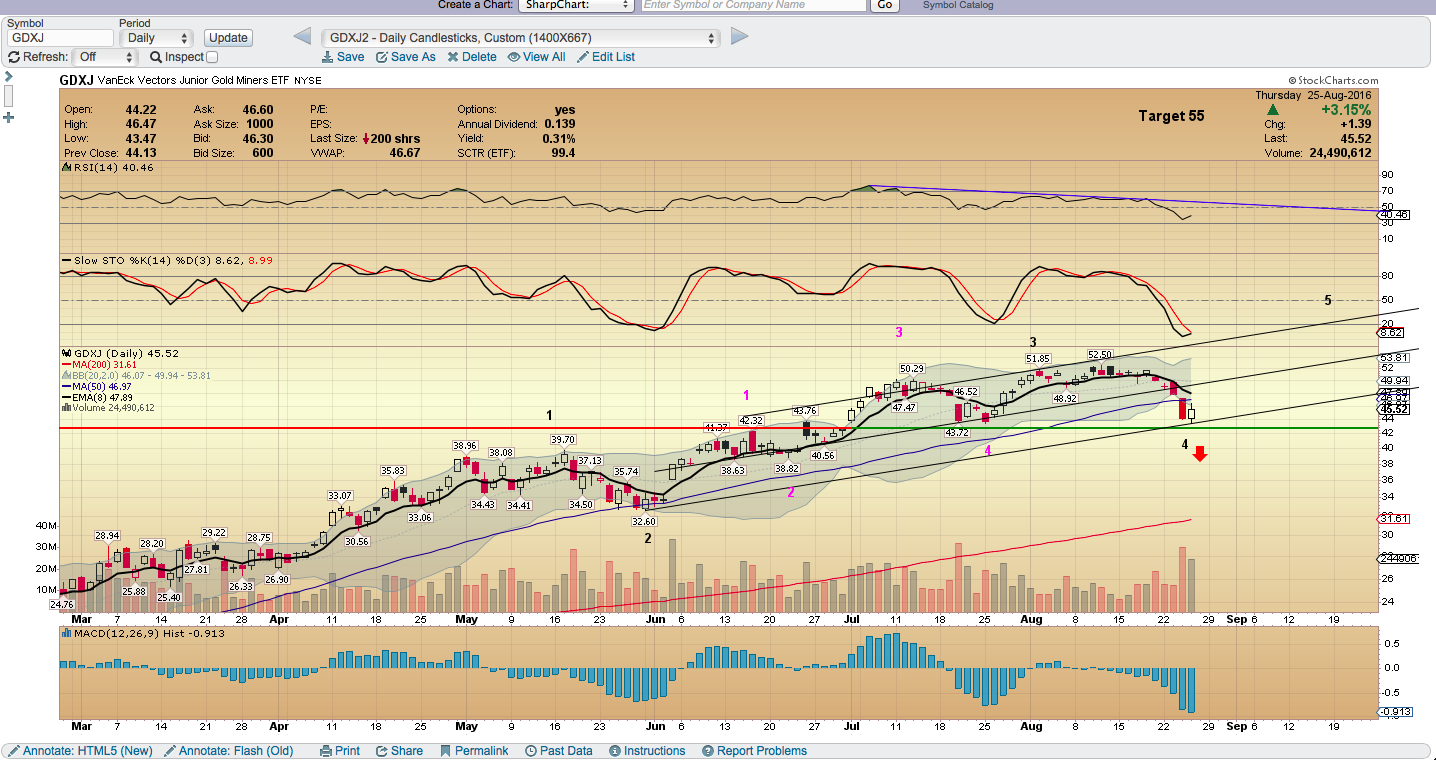Go to the previous chart with left arrow

pyautogui.click(x=302, y=37)
